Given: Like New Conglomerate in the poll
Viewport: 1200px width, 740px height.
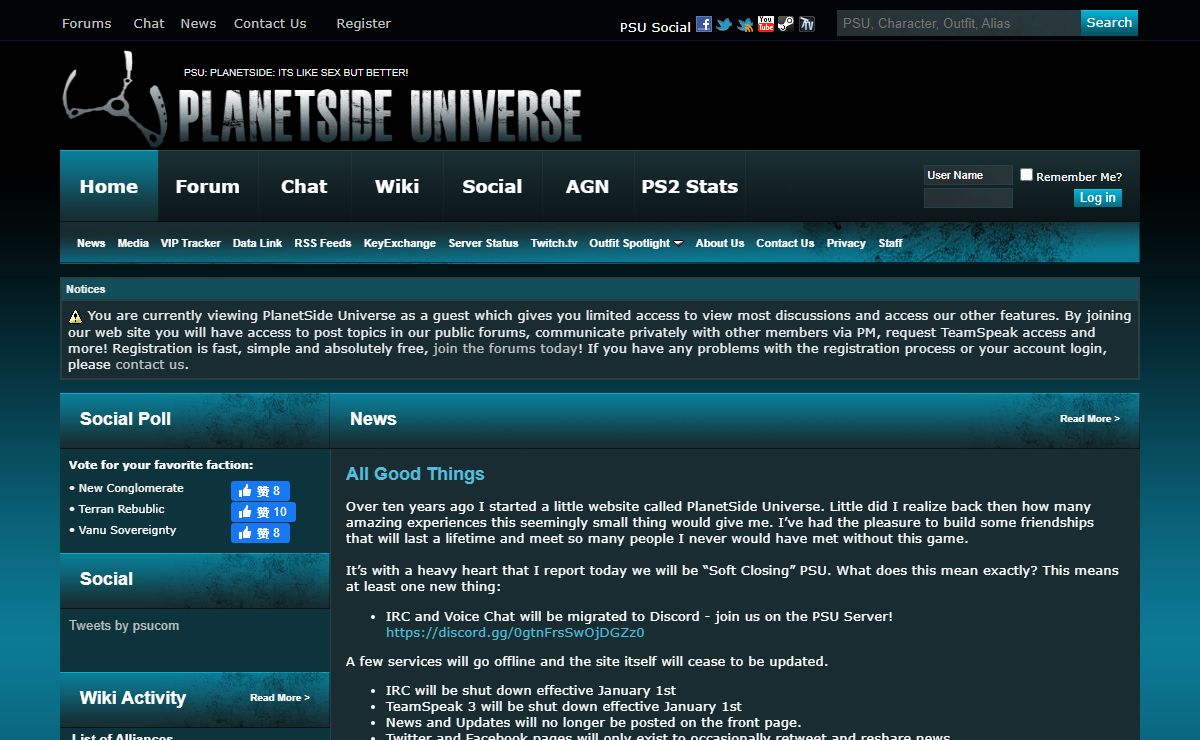Looking at the screenshot, I should [x=260, y=491].
